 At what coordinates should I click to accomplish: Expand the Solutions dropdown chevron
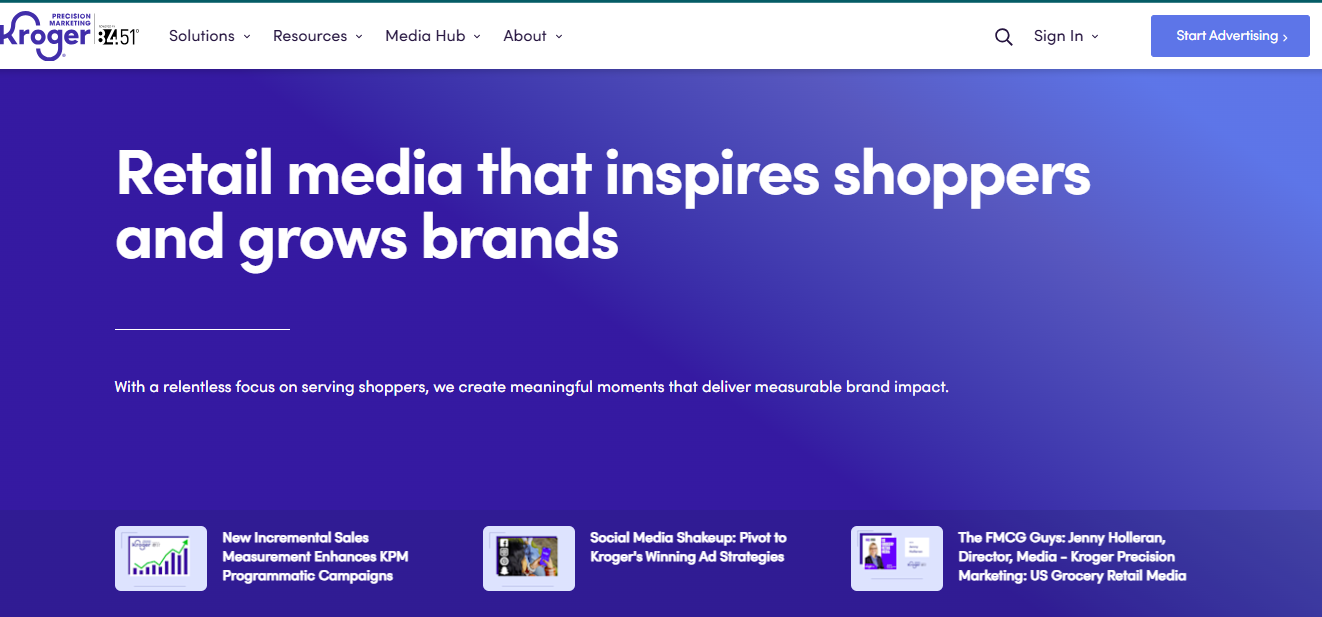247,37
